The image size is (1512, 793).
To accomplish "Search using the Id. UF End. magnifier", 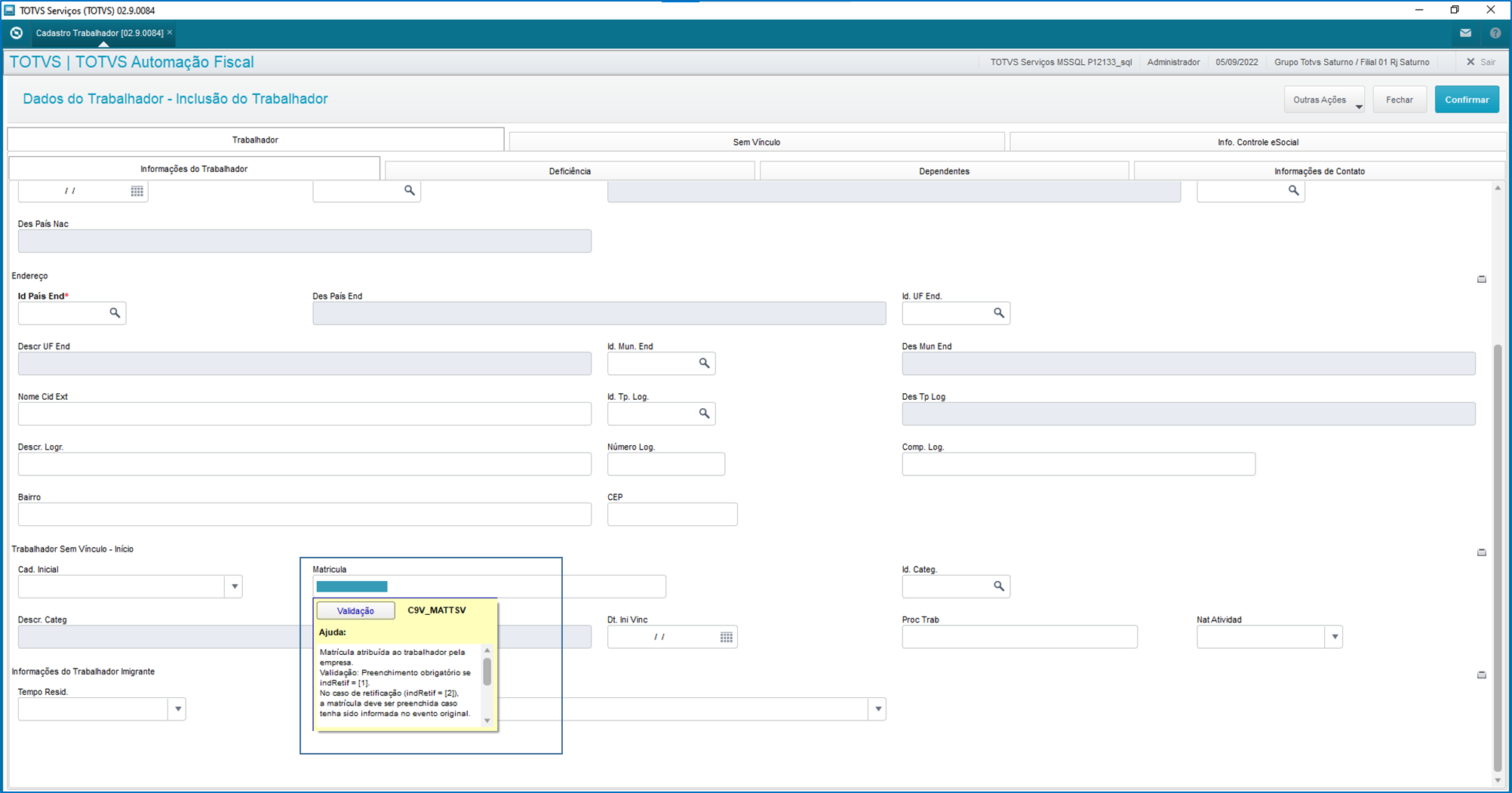I will tap(999, 312).
